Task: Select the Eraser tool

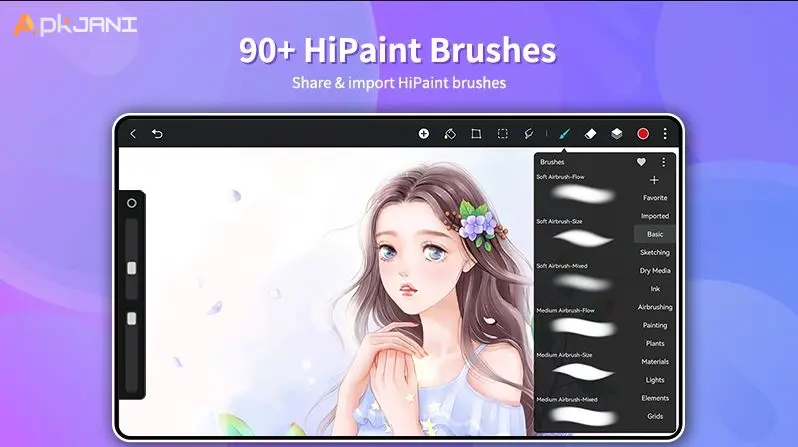Action: click(x=590, y=134)
